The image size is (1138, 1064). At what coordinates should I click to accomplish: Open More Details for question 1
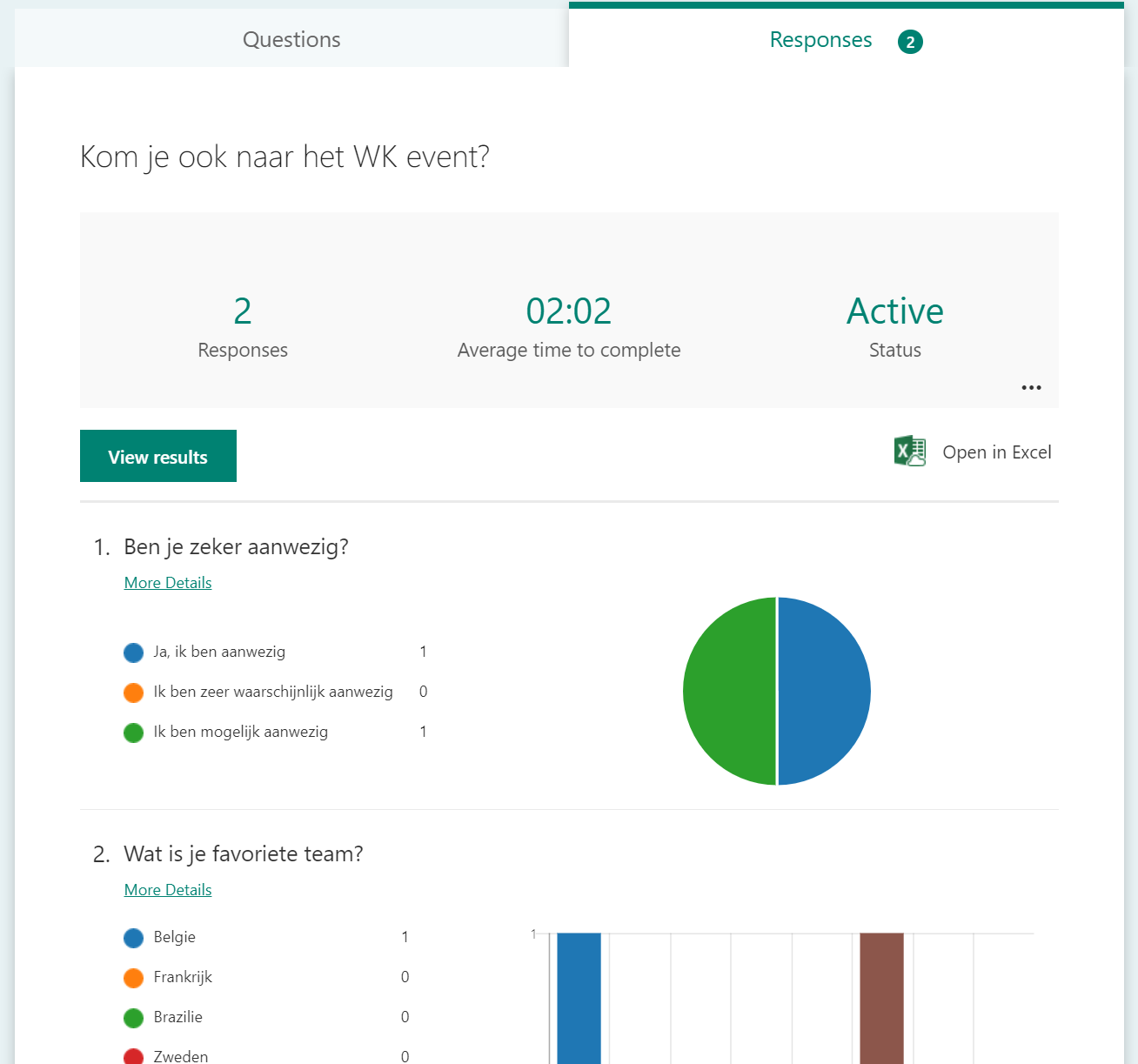[168, 583]
